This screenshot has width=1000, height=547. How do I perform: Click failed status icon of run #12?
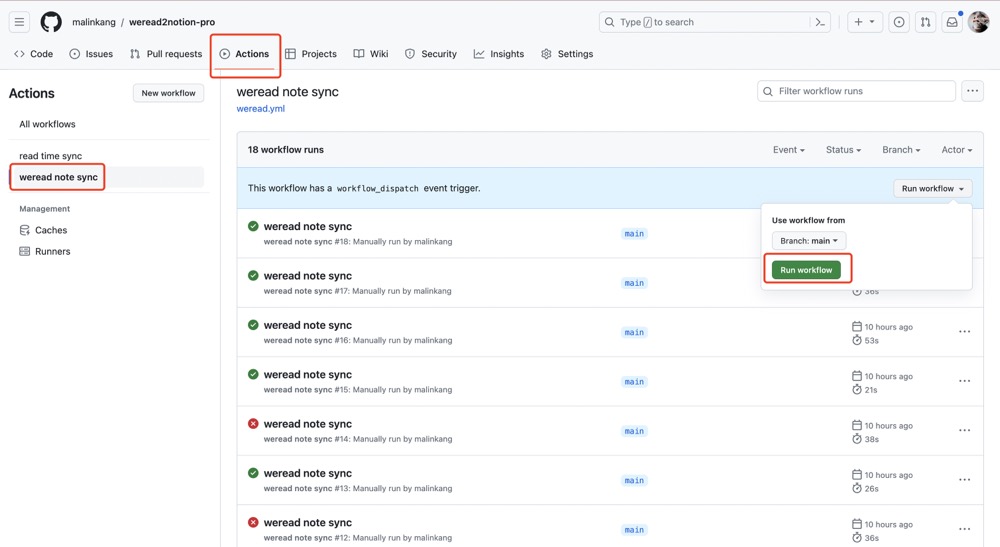(x=253, y=522)
